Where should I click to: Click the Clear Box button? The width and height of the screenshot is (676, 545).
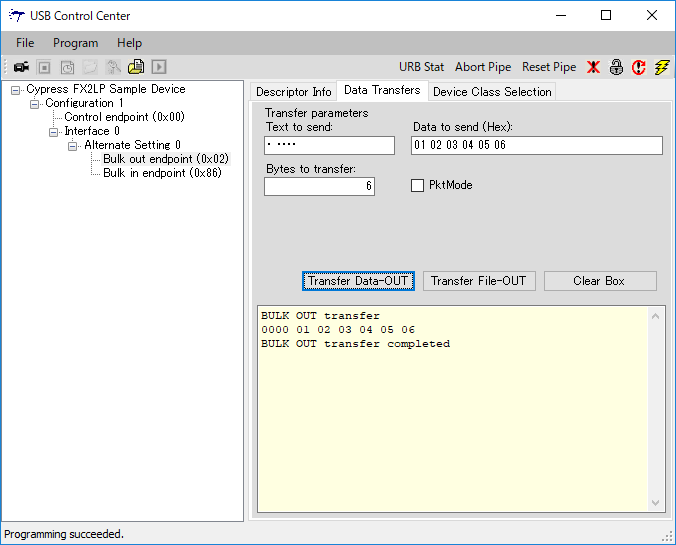600,281
